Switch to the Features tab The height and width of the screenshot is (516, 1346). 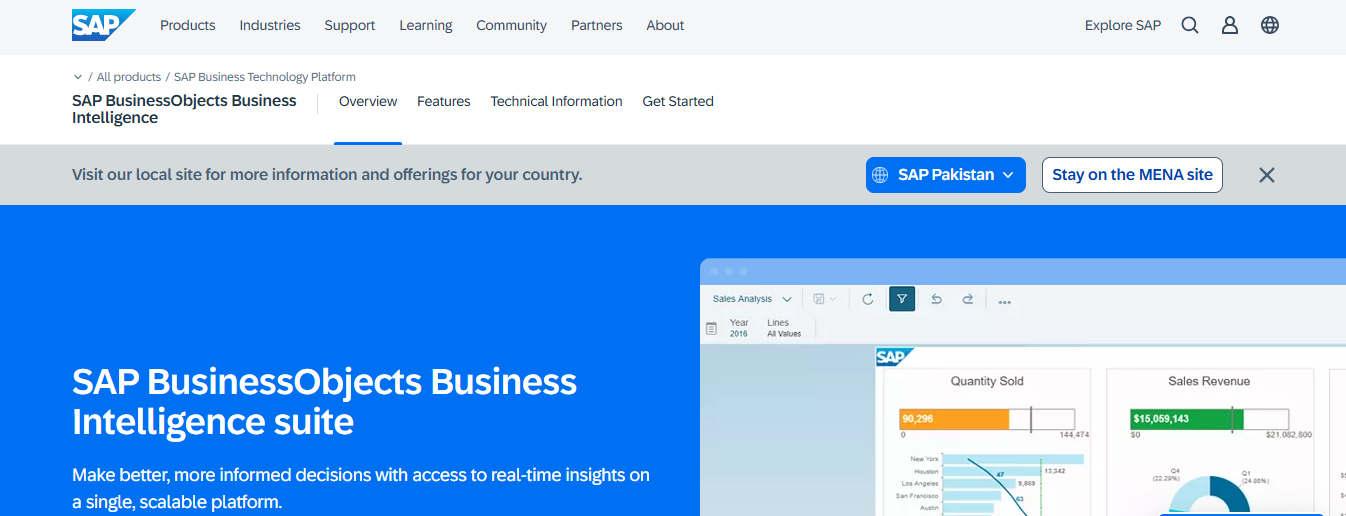[444, 101]
